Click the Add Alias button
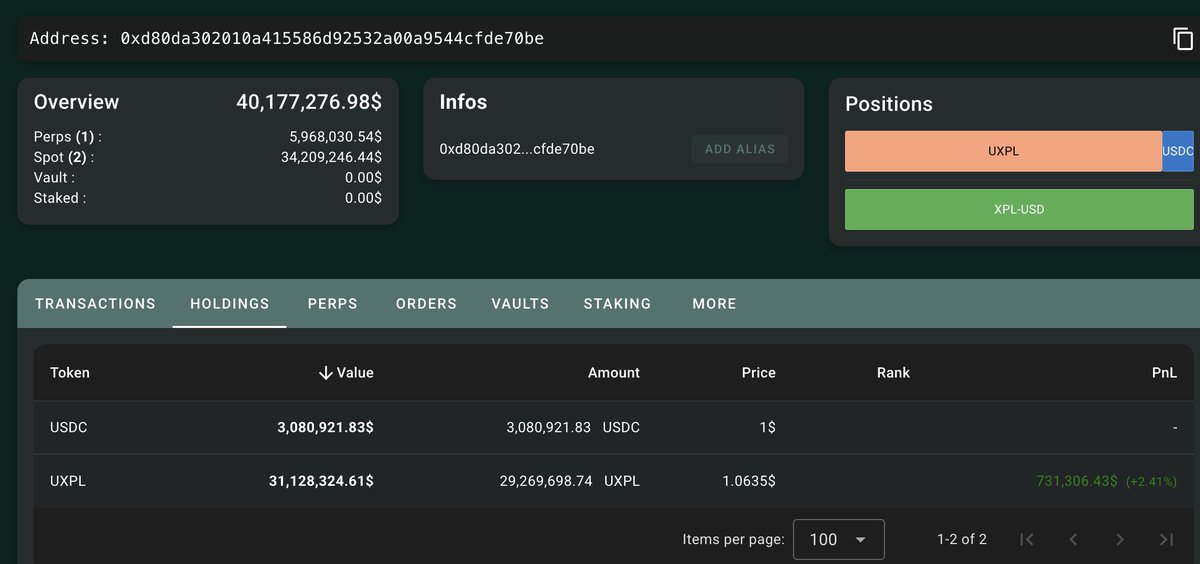This screenshot has width=1200, height=564. pyautogui.click(x=739, y=150)
